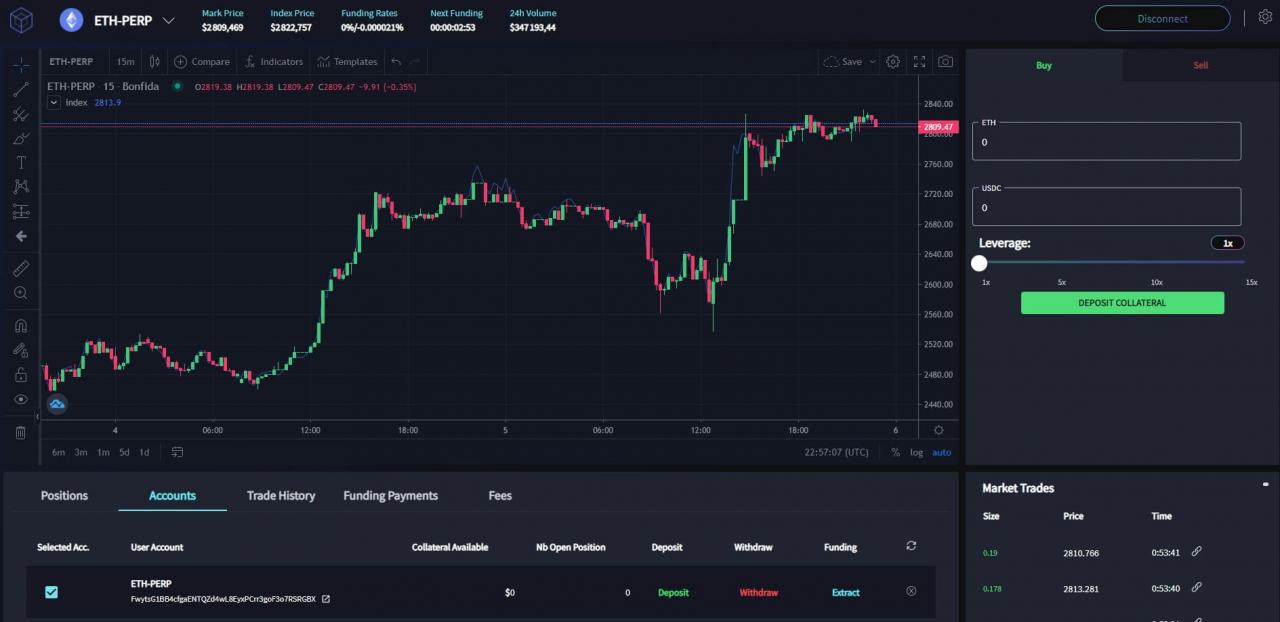Select the trend line drawing tool

pos(20,89)
